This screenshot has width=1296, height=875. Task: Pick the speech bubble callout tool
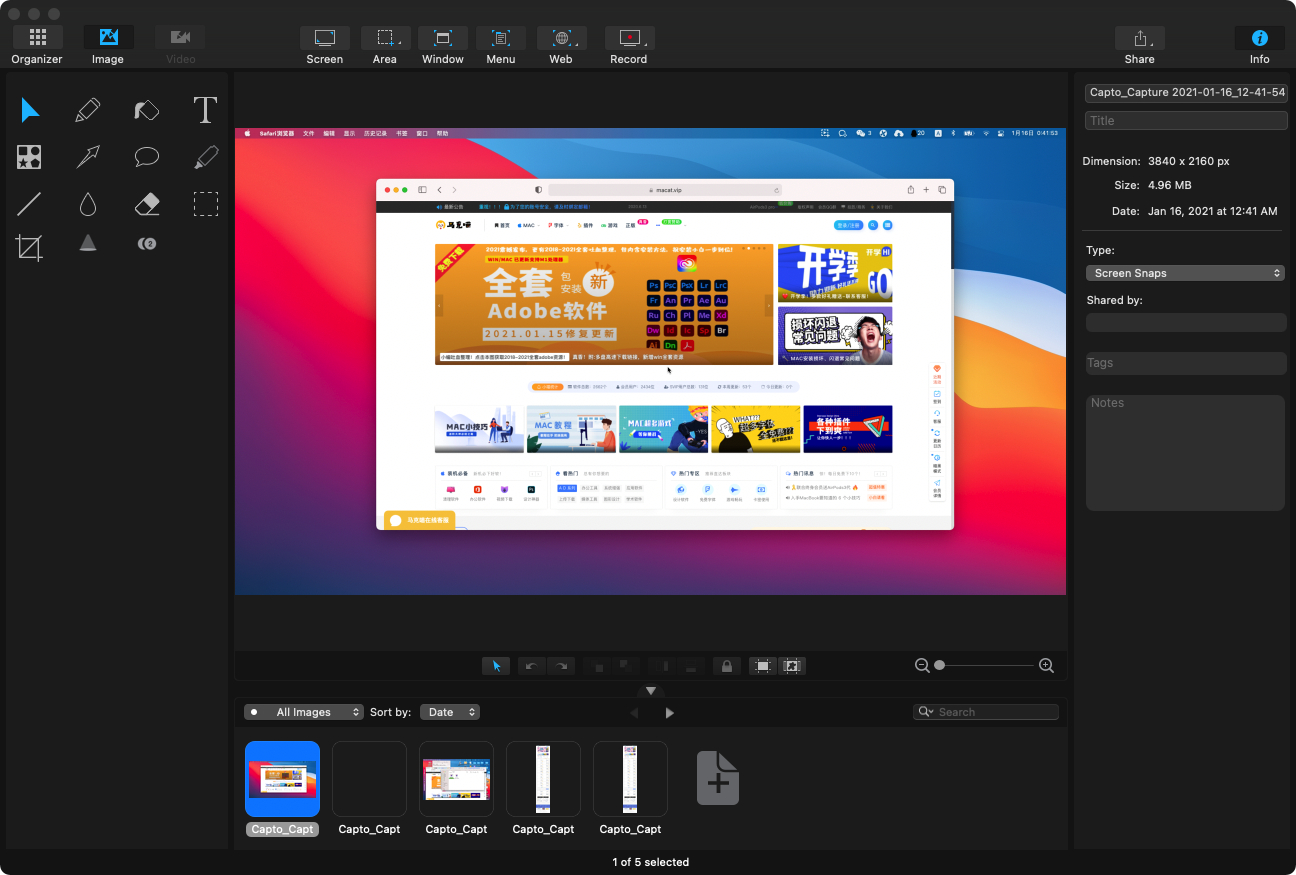coord(147,157)
